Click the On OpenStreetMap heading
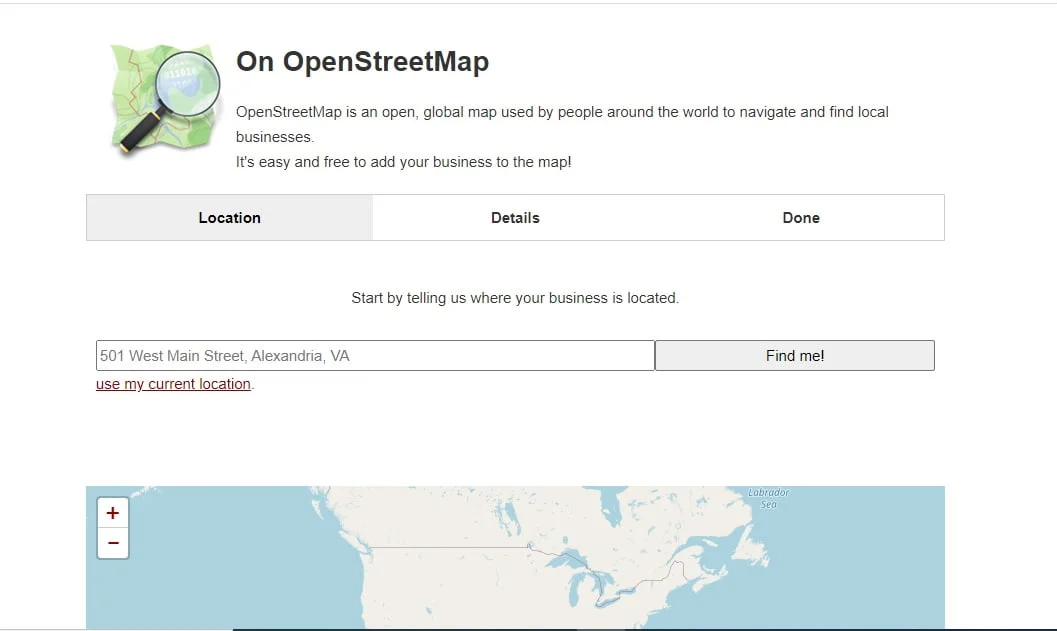Viewport: 1057px width, 631px height. click(x=362, y=61)
